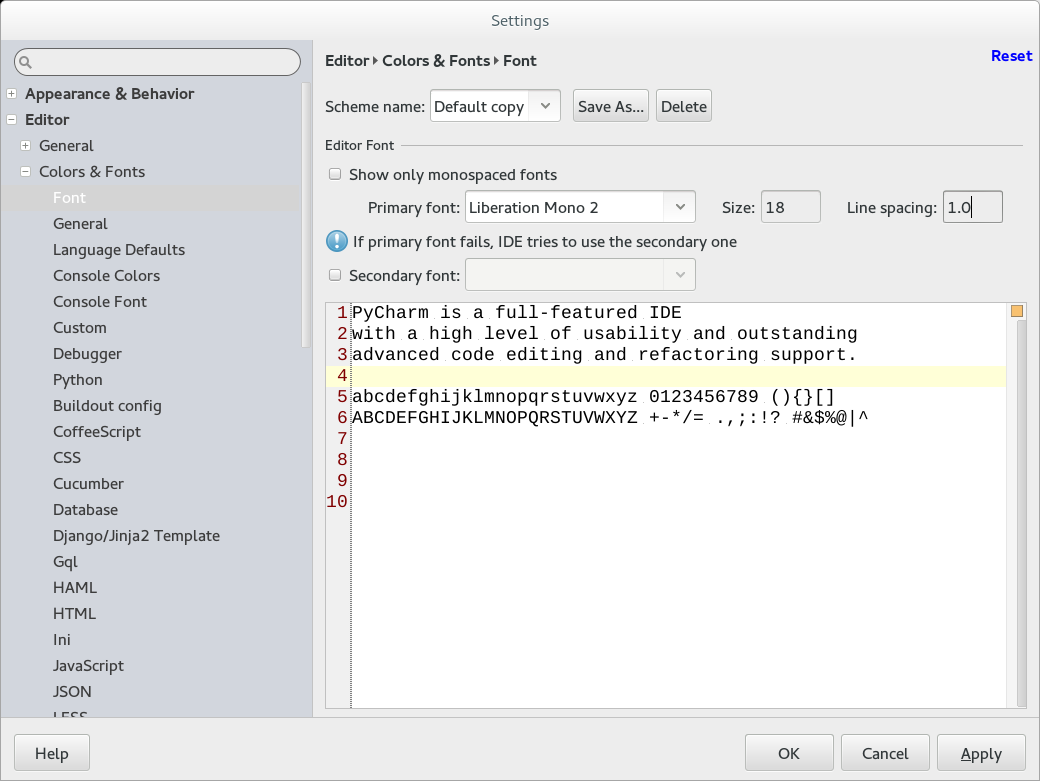Enable Show only monospaced fonts

pos(335,175)
